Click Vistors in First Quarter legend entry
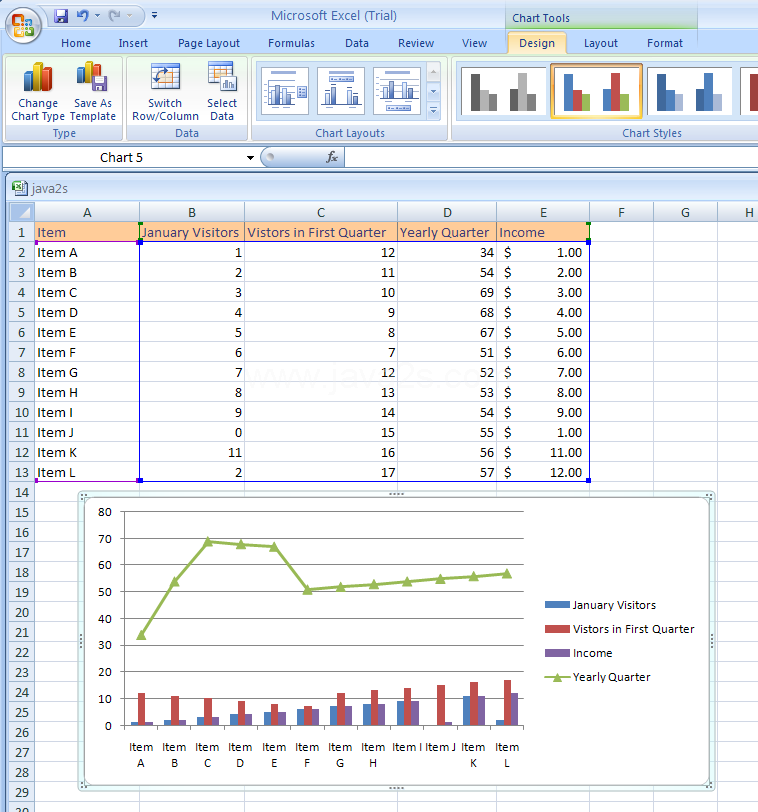 (620, 629)
